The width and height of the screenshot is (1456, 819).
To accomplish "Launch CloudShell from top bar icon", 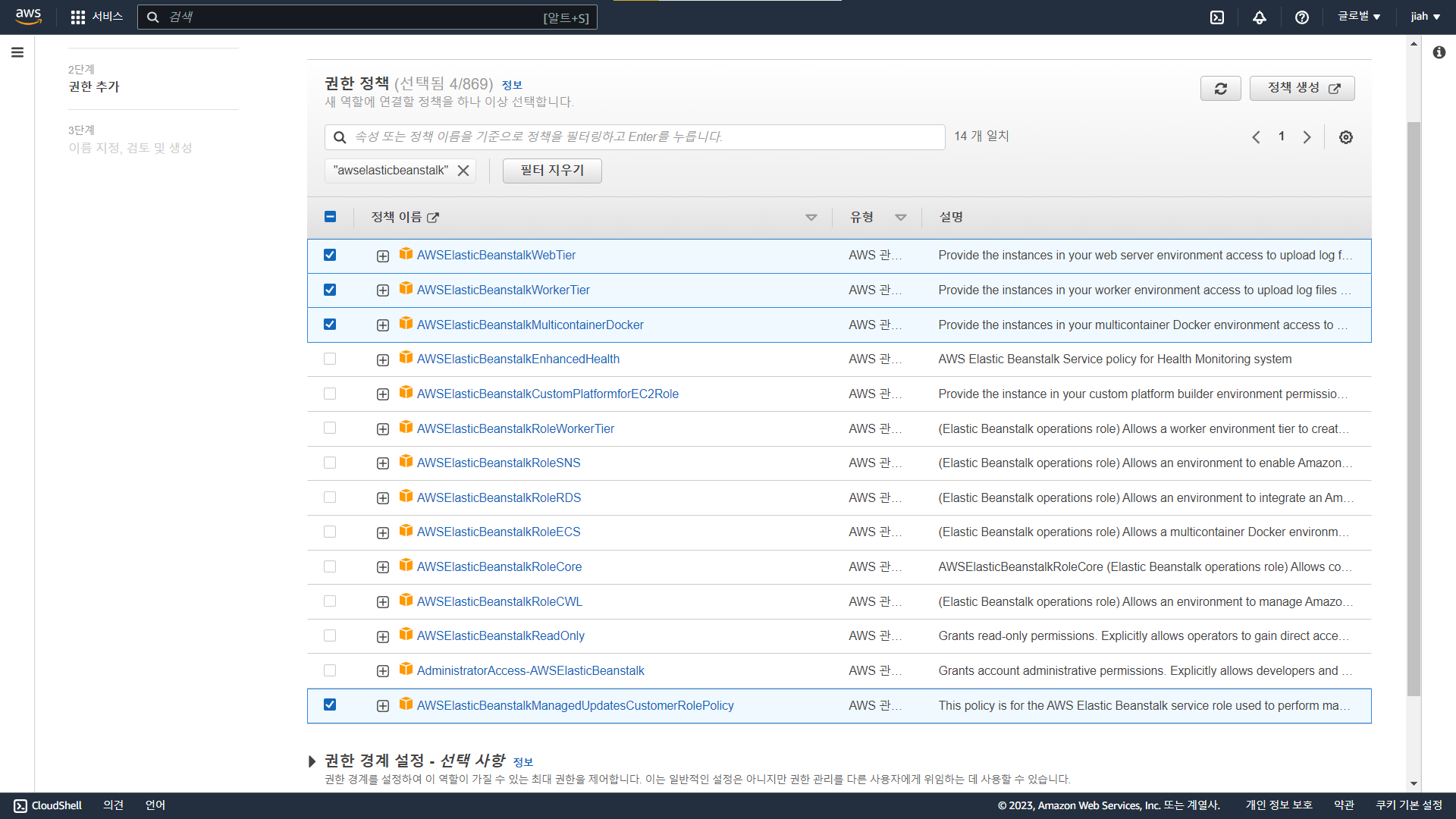I will point(1217,17).
